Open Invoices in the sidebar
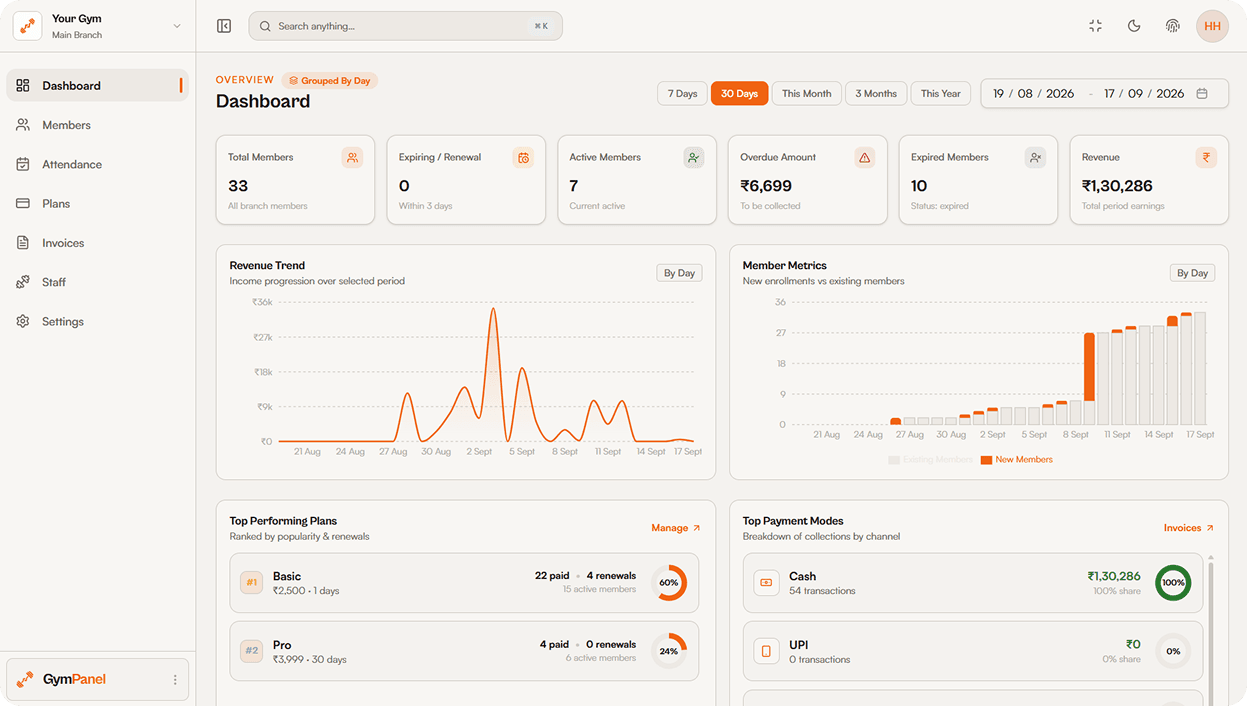Screen dimensions: 1247x706 97,243
